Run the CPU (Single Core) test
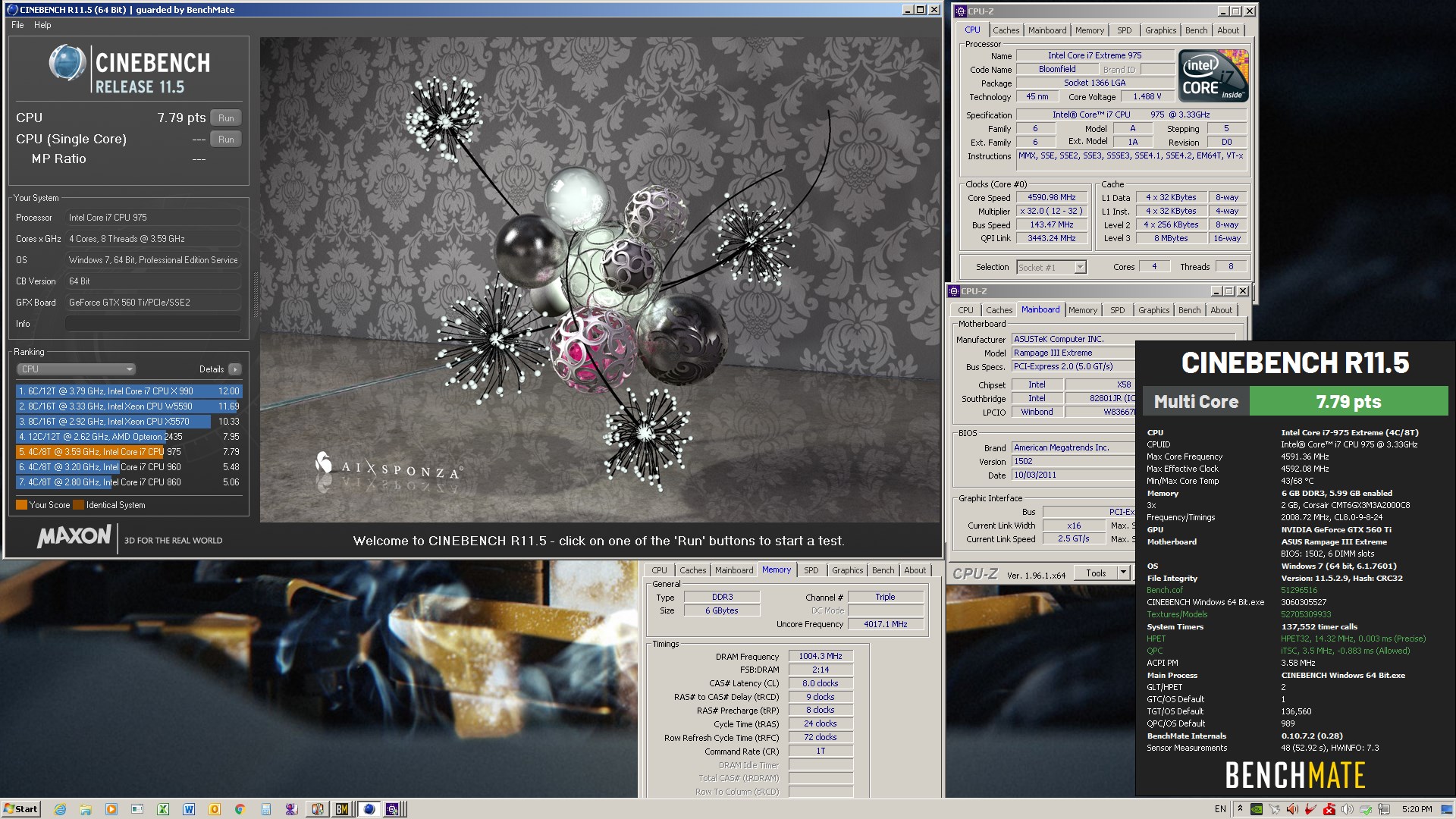The height and width of the screenshot is (819, 1456). (x=226, y=140)
